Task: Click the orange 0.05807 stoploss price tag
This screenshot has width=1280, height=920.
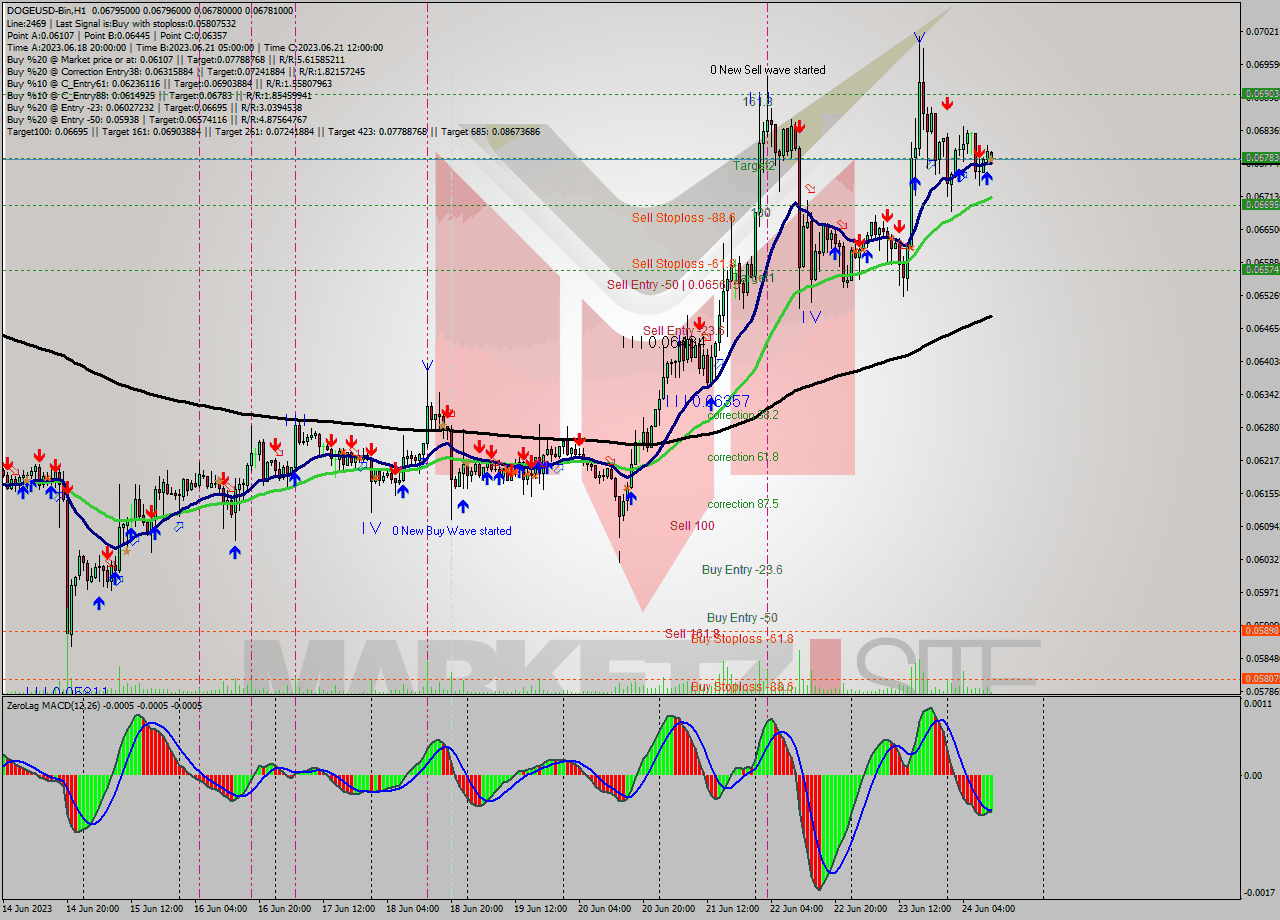Action: pos(1260,678)
